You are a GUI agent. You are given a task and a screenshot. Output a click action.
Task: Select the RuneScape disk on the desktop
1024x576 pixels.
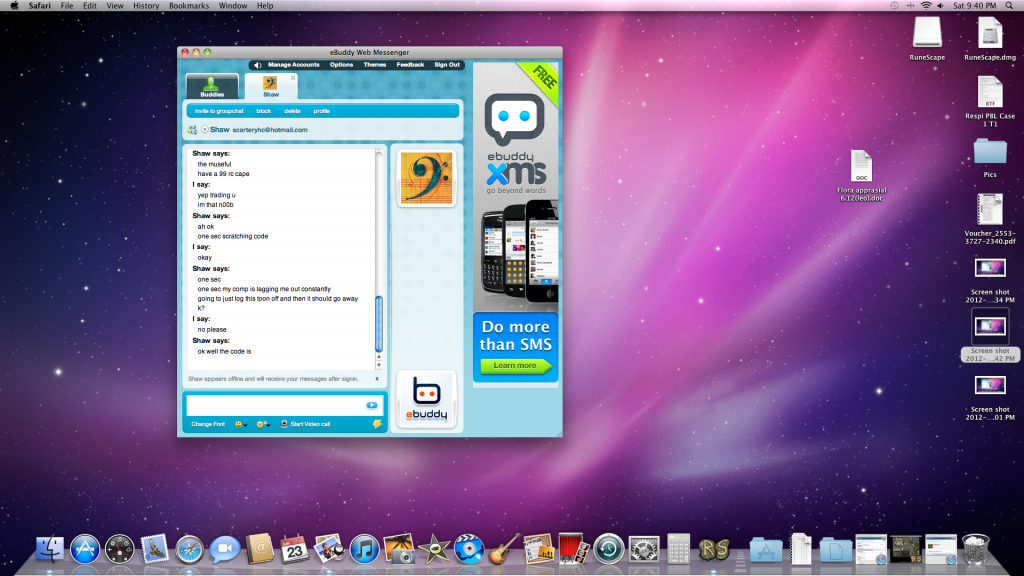[927, 39]
